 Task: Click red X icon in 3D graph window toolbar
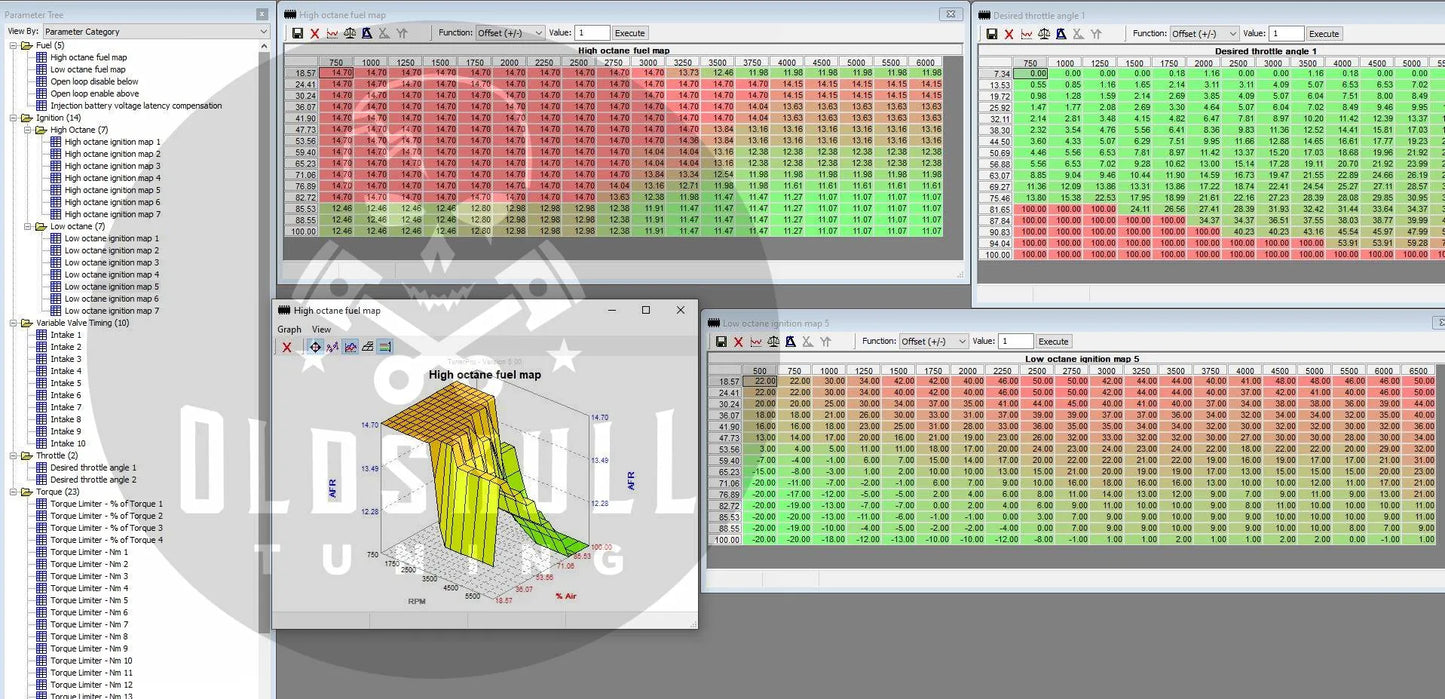pos(287,347)
